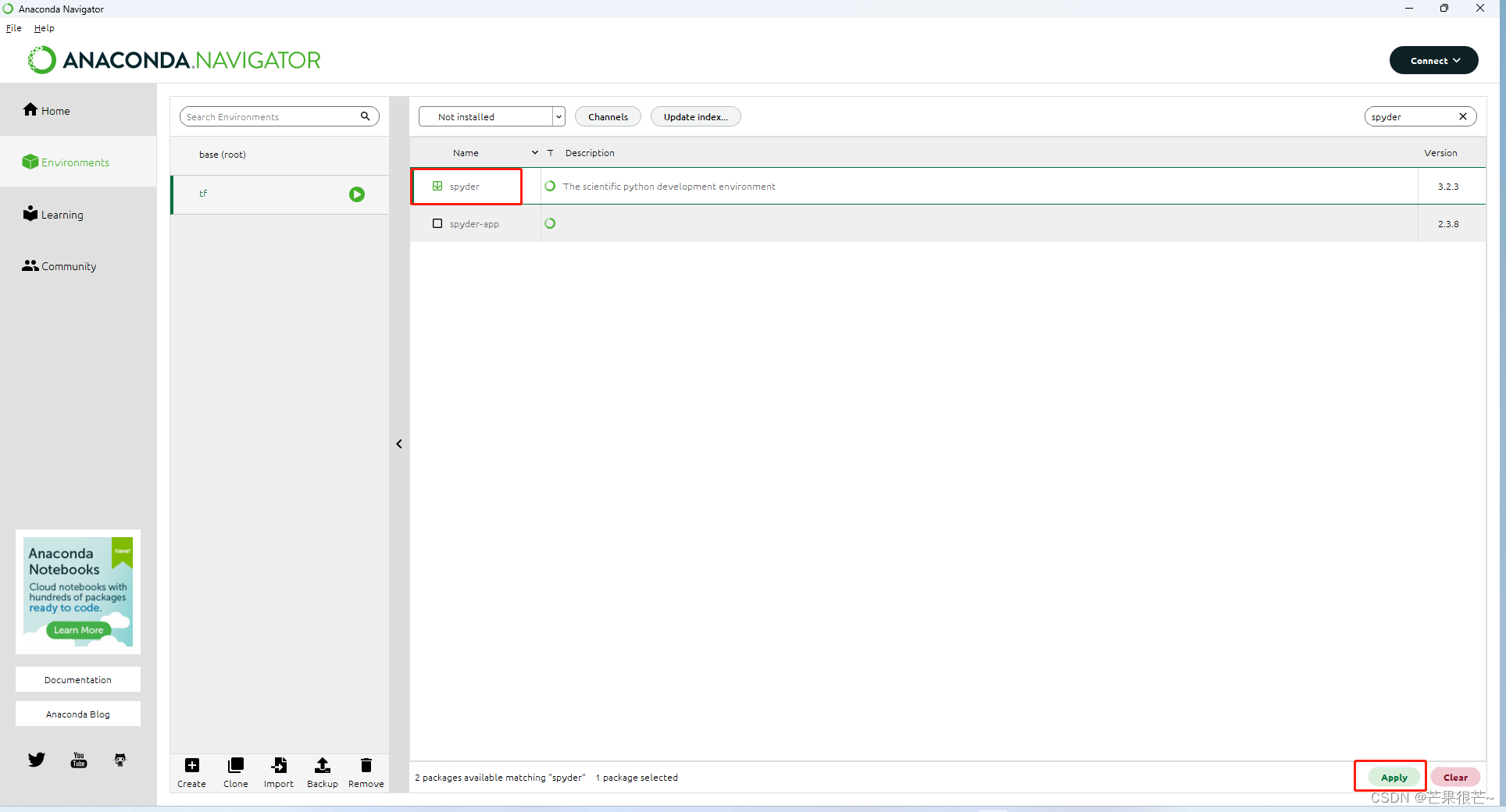Click the search magnifier in Search Environments

tap(365, 116)
